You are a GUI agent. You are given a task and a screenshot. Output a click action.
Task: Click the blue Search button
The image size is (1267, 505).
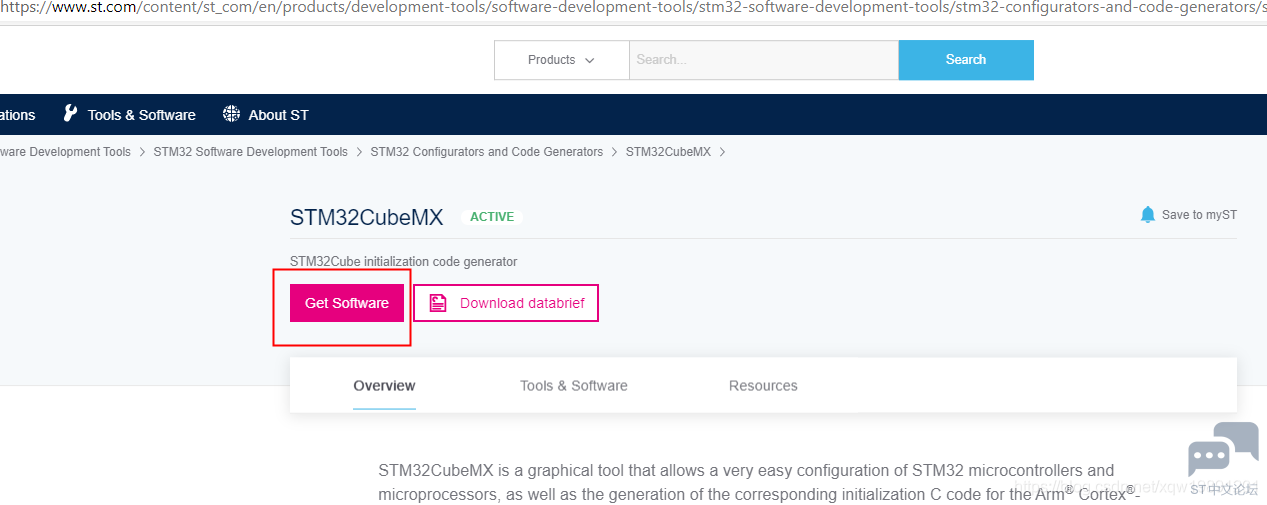pyautogui.click(x=966, y=60)
